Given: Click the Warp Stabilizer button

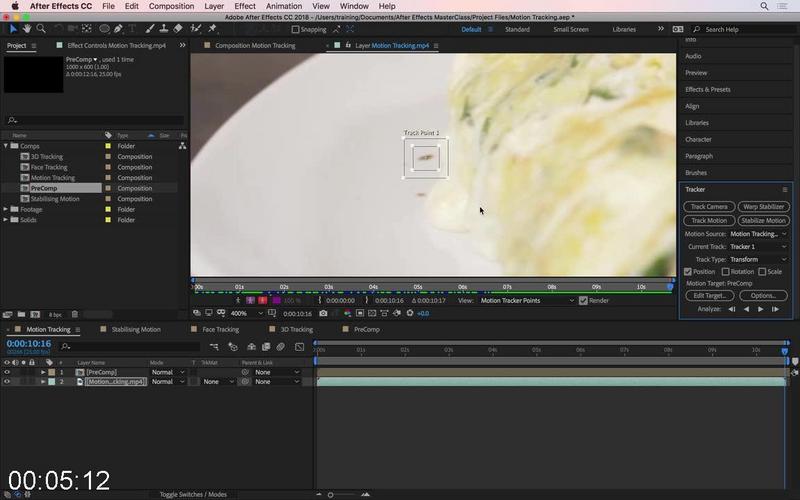Looking at the screenshot, I should (763, 207).
